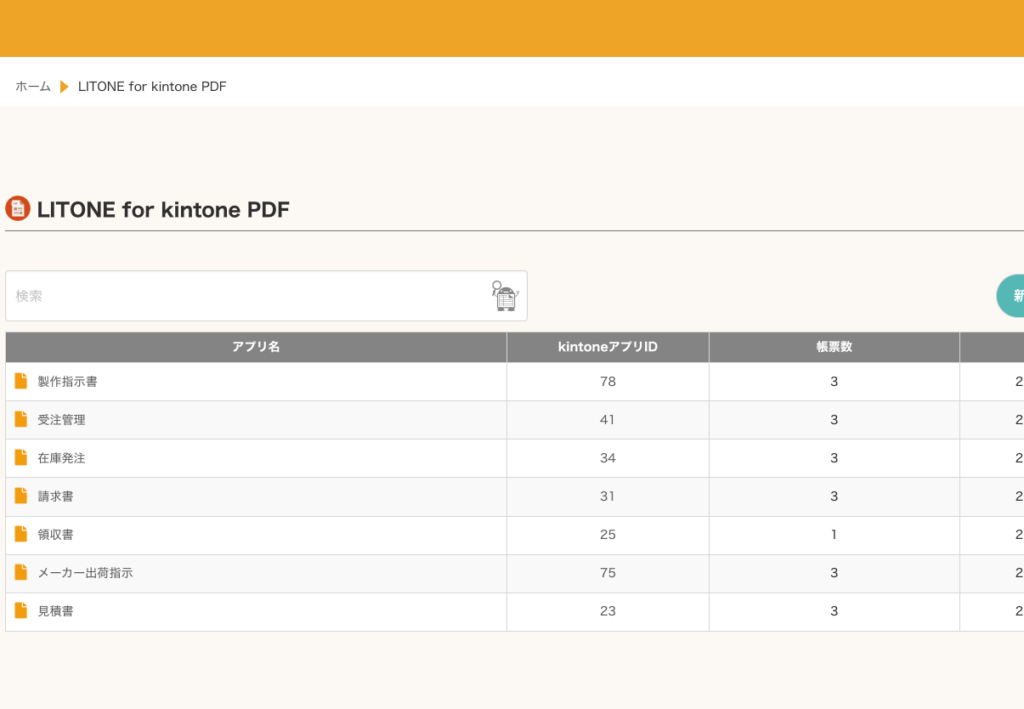The image size is (1024, 709).
Task: Click app ID 41 cell
Action: coord(608,420)
